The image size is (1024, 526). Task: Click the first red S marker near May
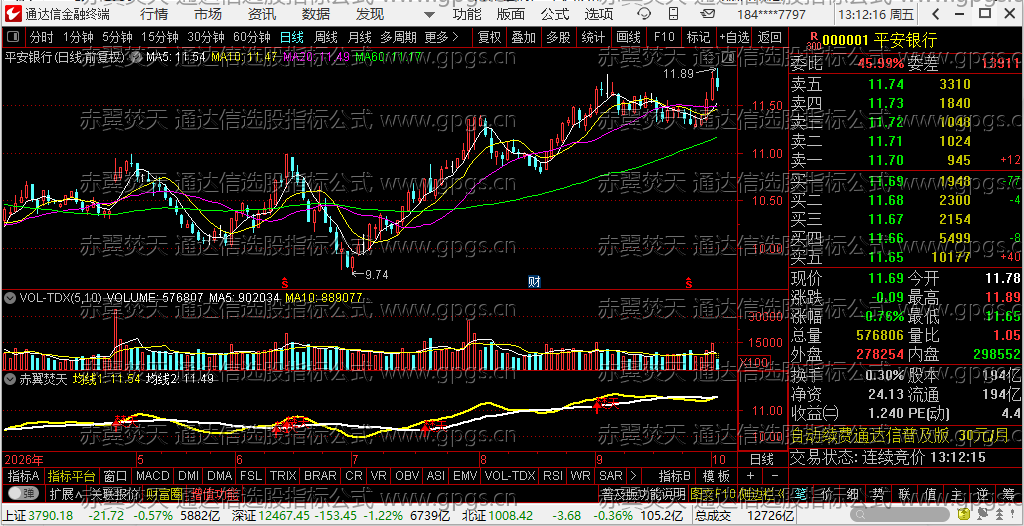pos(285,283)
